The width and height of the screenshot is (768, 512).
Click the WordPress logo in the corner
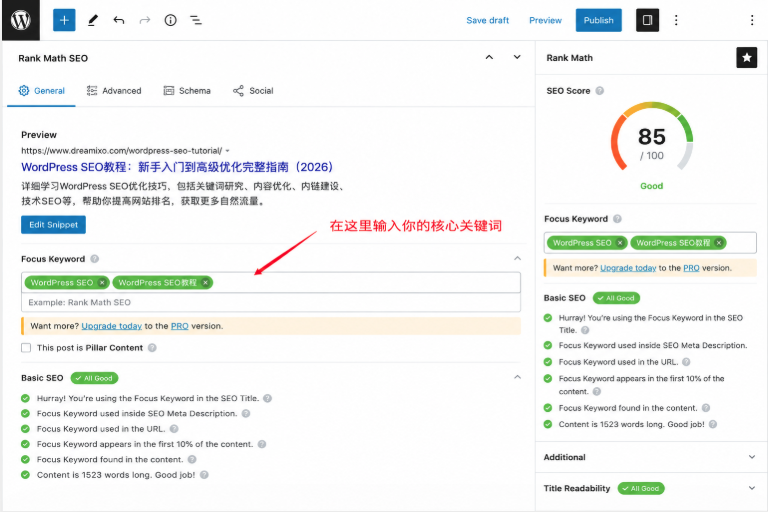coord(21,20)
